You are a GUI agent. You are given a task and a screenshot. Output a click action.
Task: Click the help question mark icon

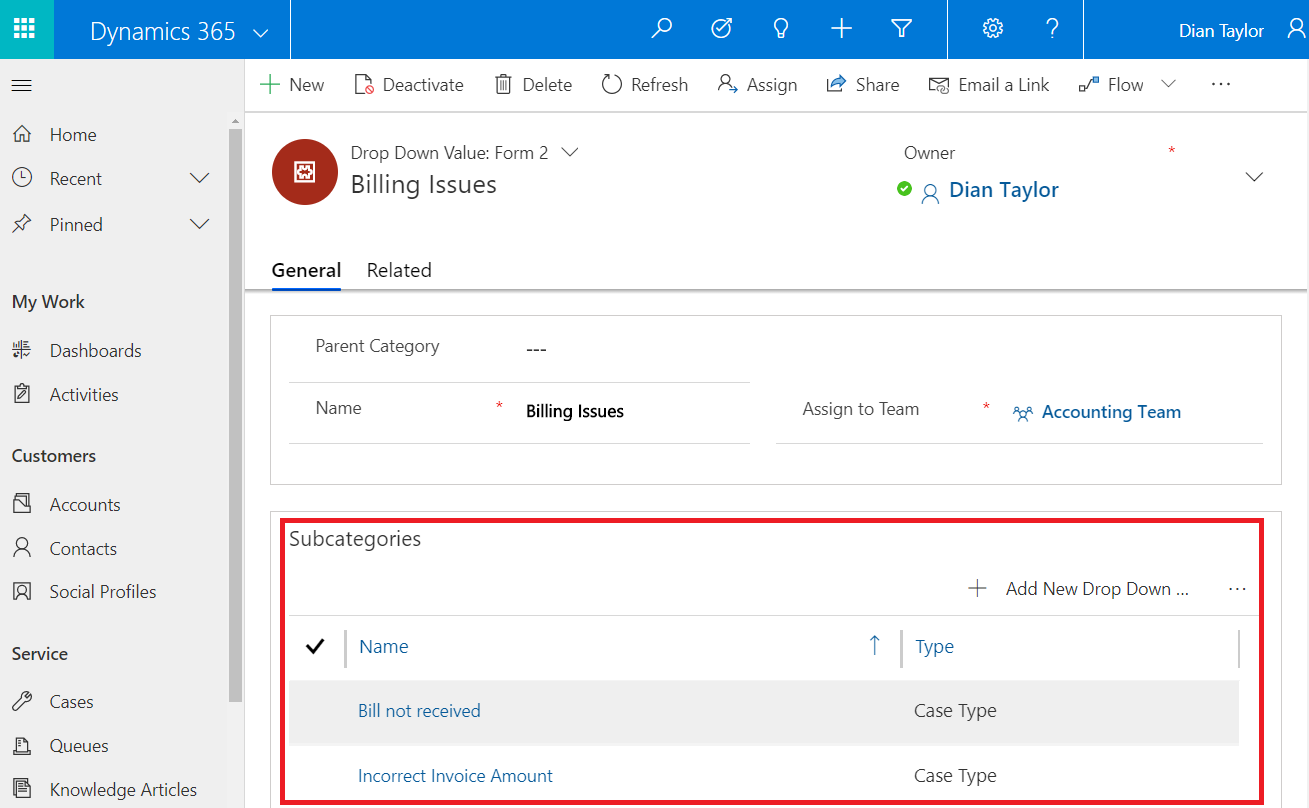tap(1052, 29)
